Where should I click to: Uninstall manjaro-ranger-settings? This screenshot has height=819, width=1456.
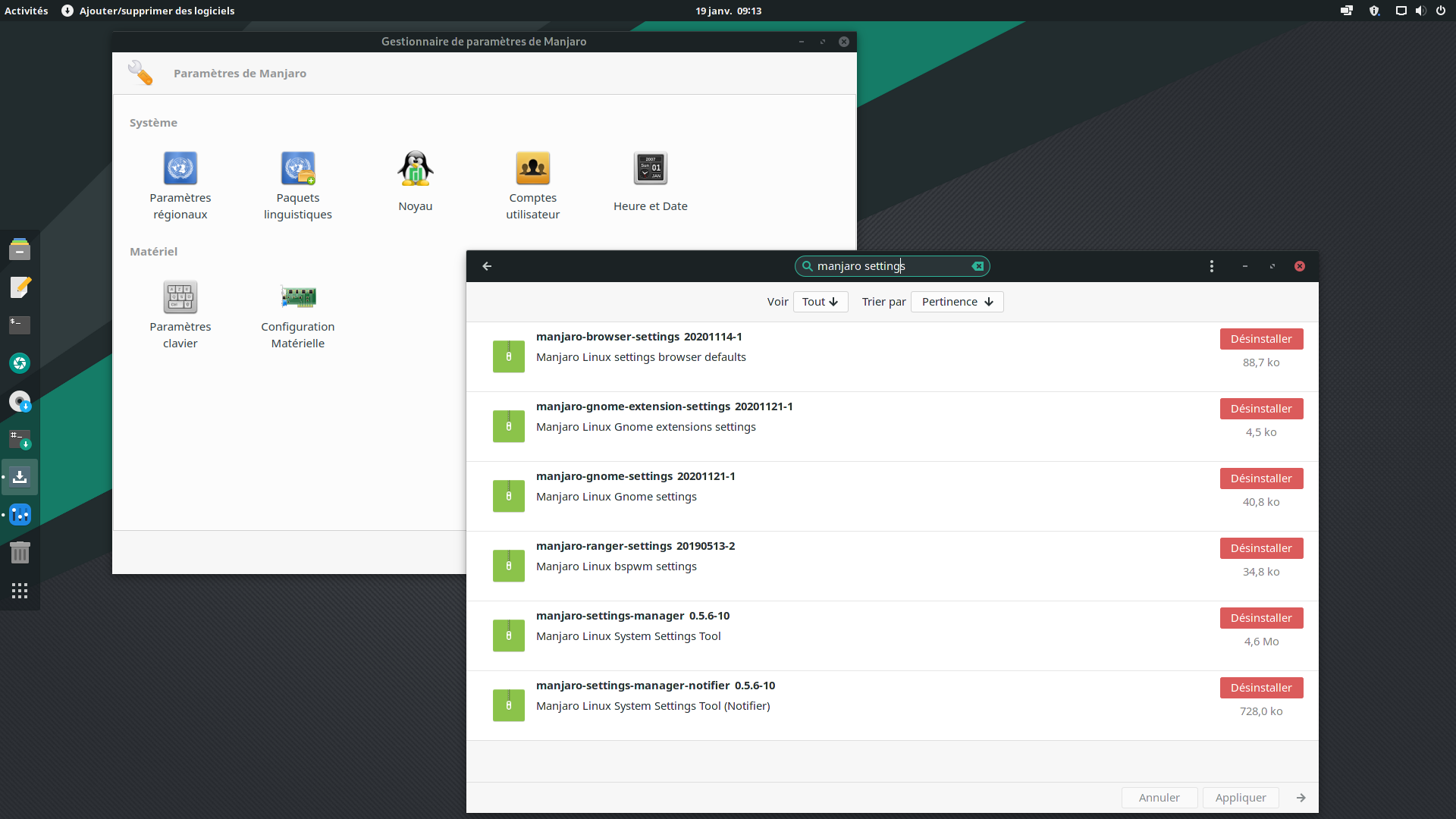click(x=1261, y=548)
